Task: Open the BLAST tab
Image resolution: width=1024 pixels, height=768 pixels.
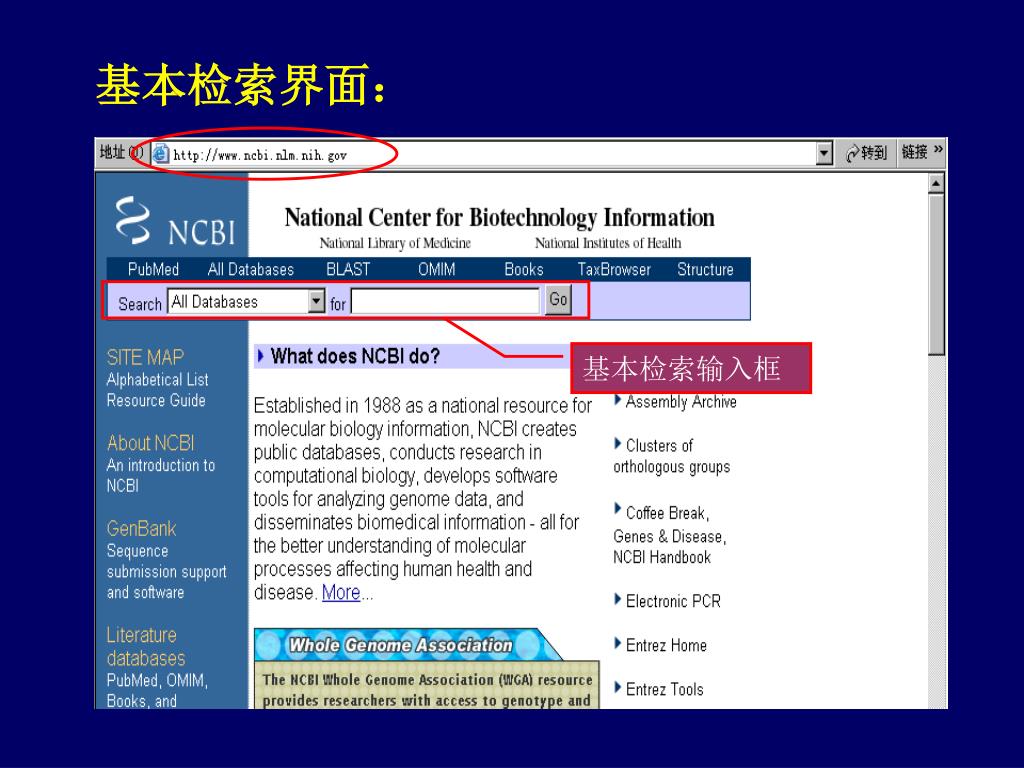Action: coord(348,269)
